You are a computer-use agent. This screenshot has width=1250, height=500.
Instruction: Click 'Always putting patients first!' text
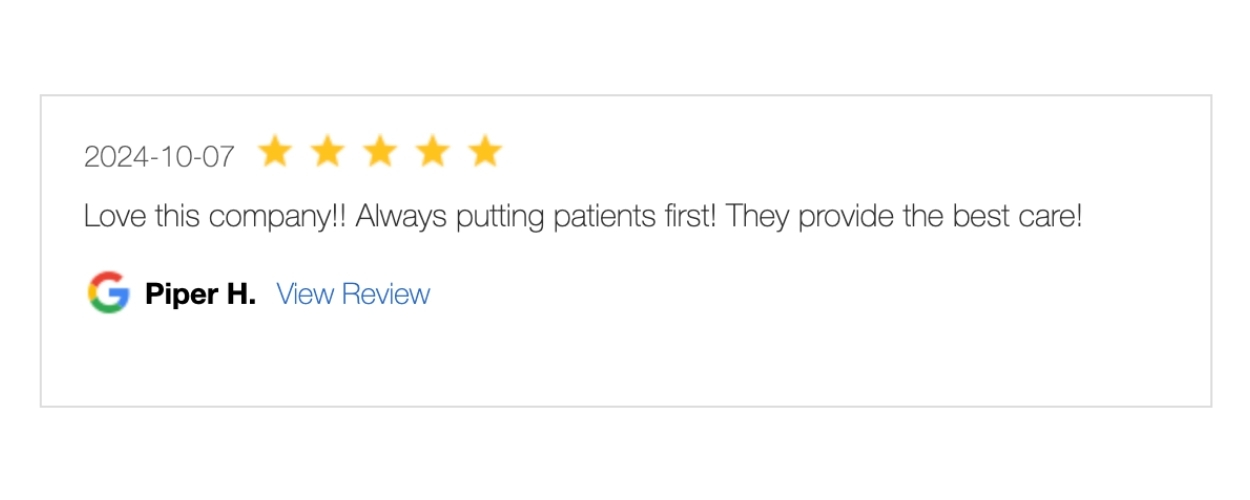pos(536,217)
